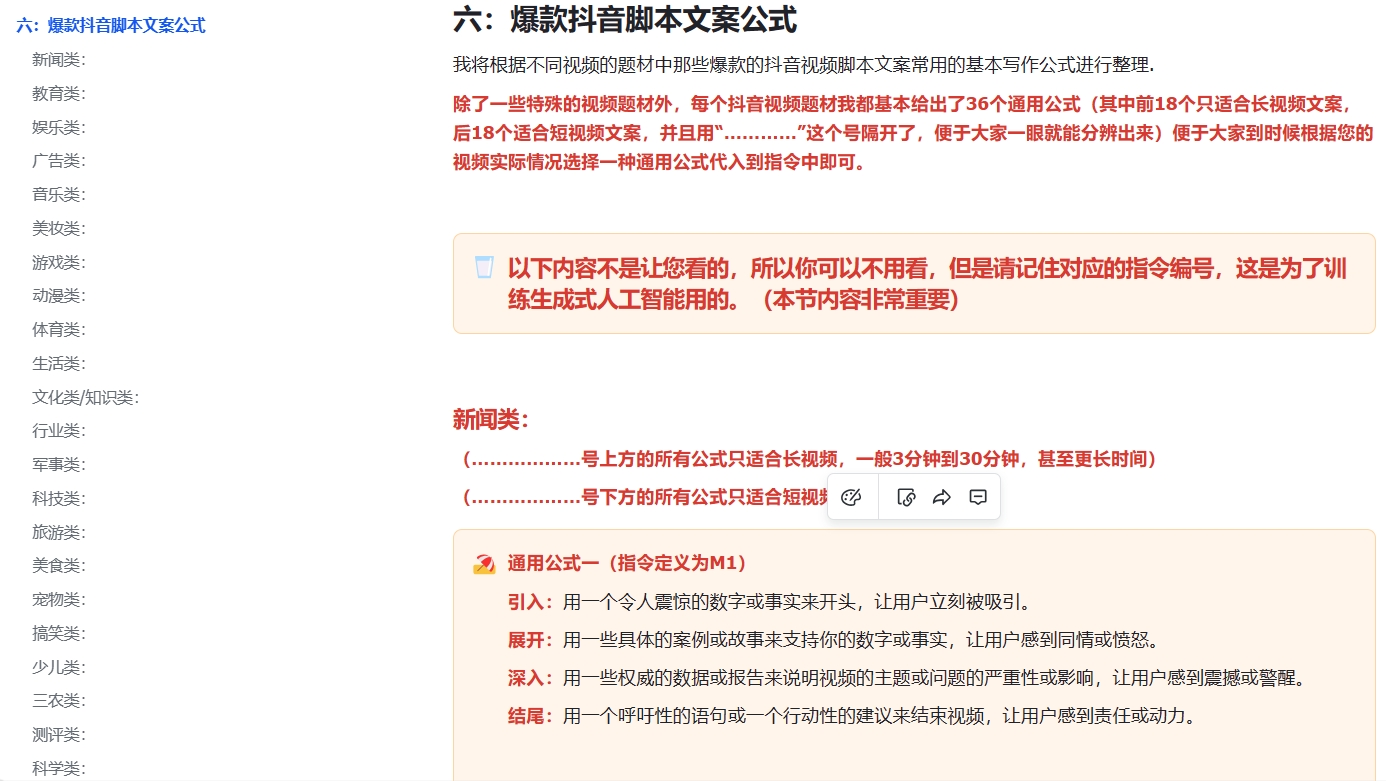Click the share arrow in floating toolbar

pyautogui.click(x=942, y=498)
